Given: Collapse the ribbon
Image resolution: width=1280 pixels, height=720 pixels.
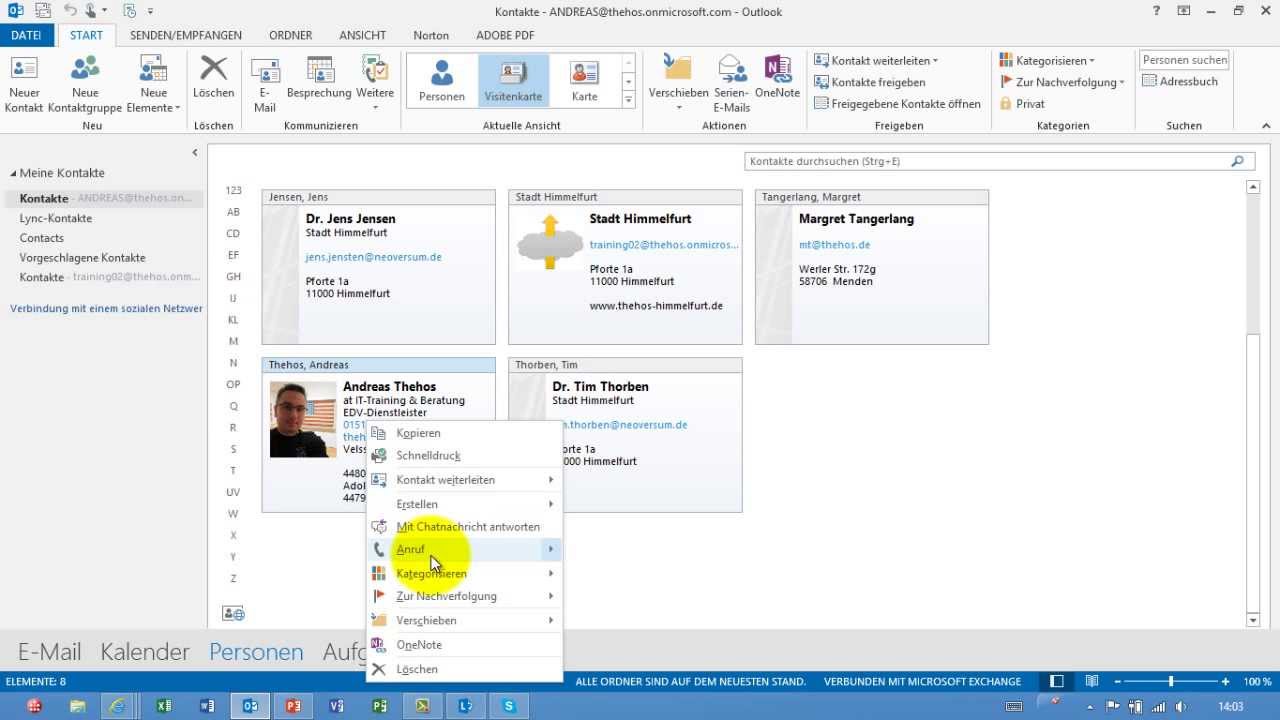Looking at the screenshot, I should [1266, 126].
